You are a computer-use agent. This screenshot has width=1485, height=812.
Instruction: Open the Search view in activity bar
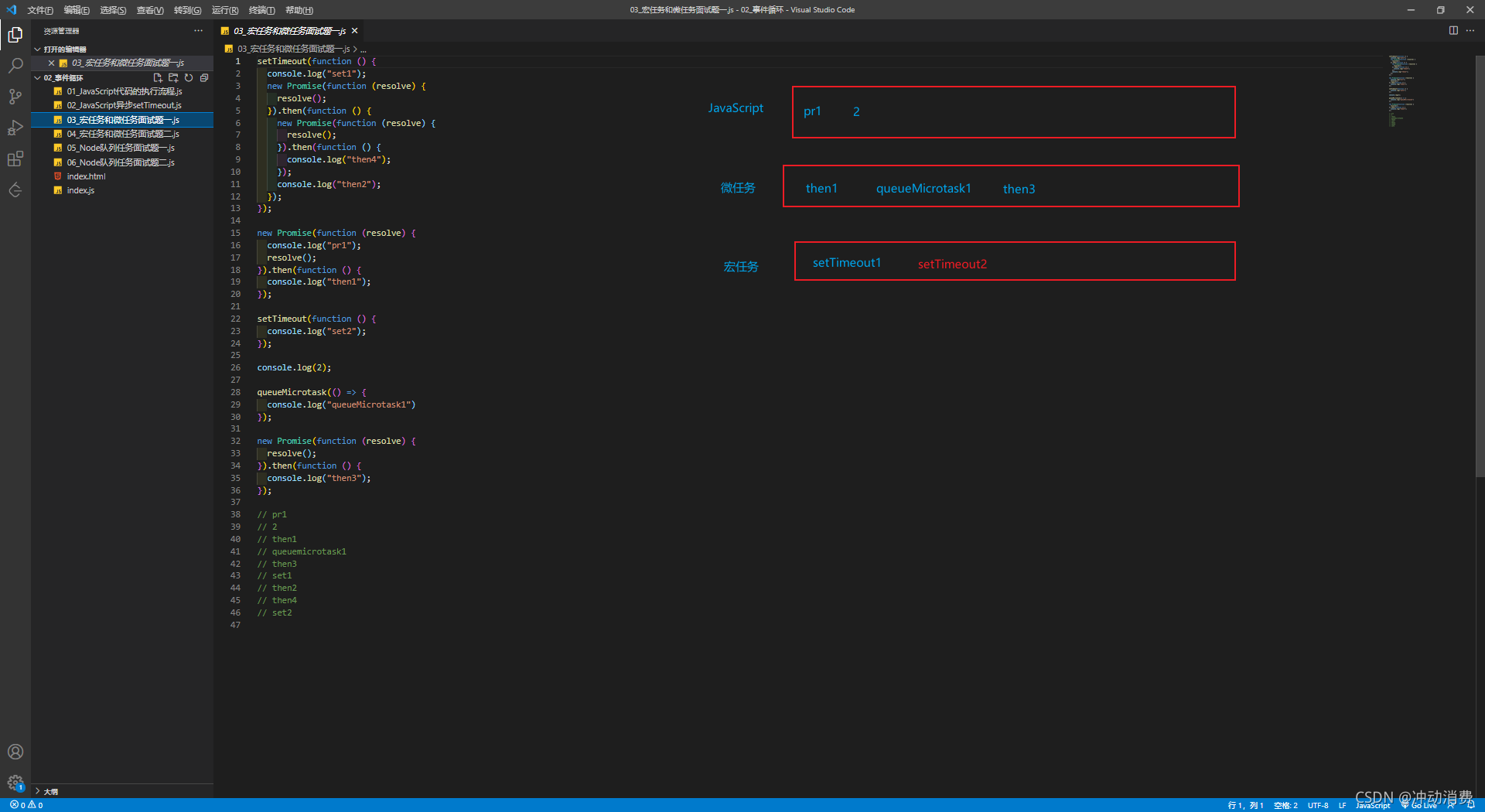pyautogui.click(x=15, y=66)
